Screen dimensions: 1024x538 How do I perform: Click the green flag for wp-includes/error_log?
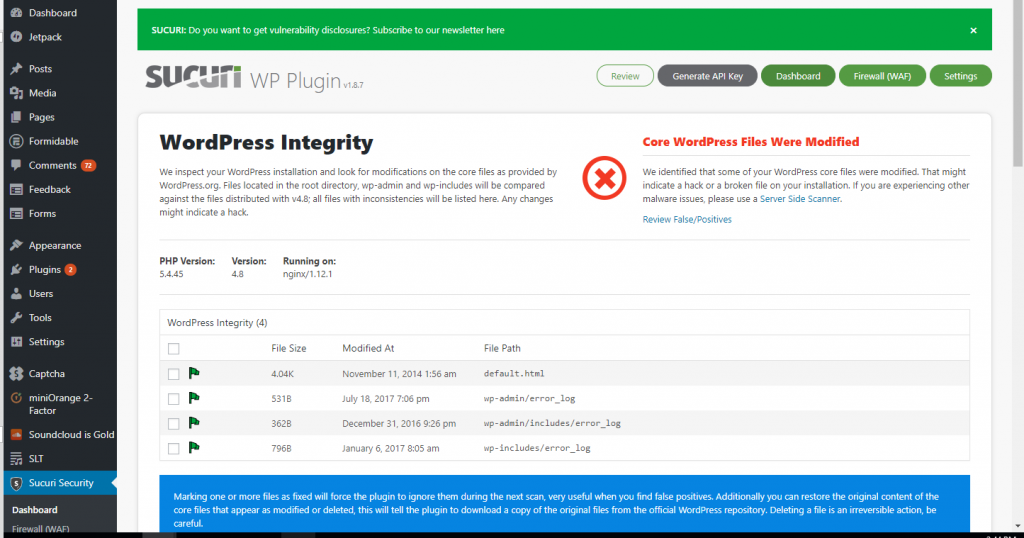point(194,448)
